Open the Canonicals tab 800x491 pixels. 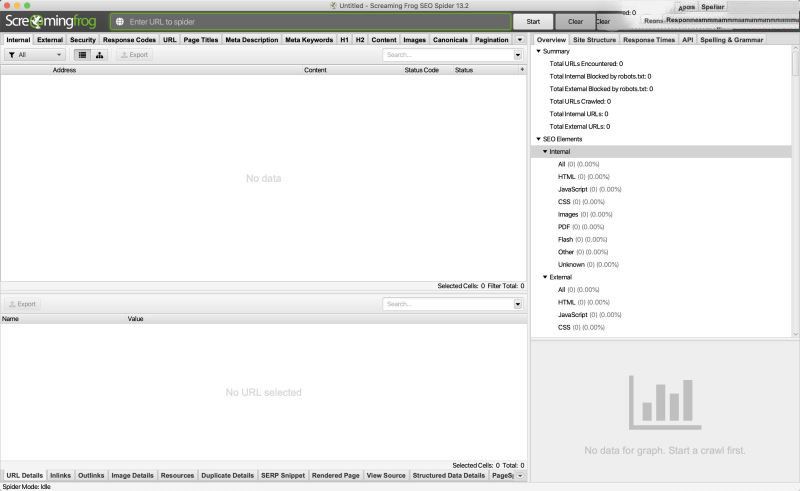450,40
